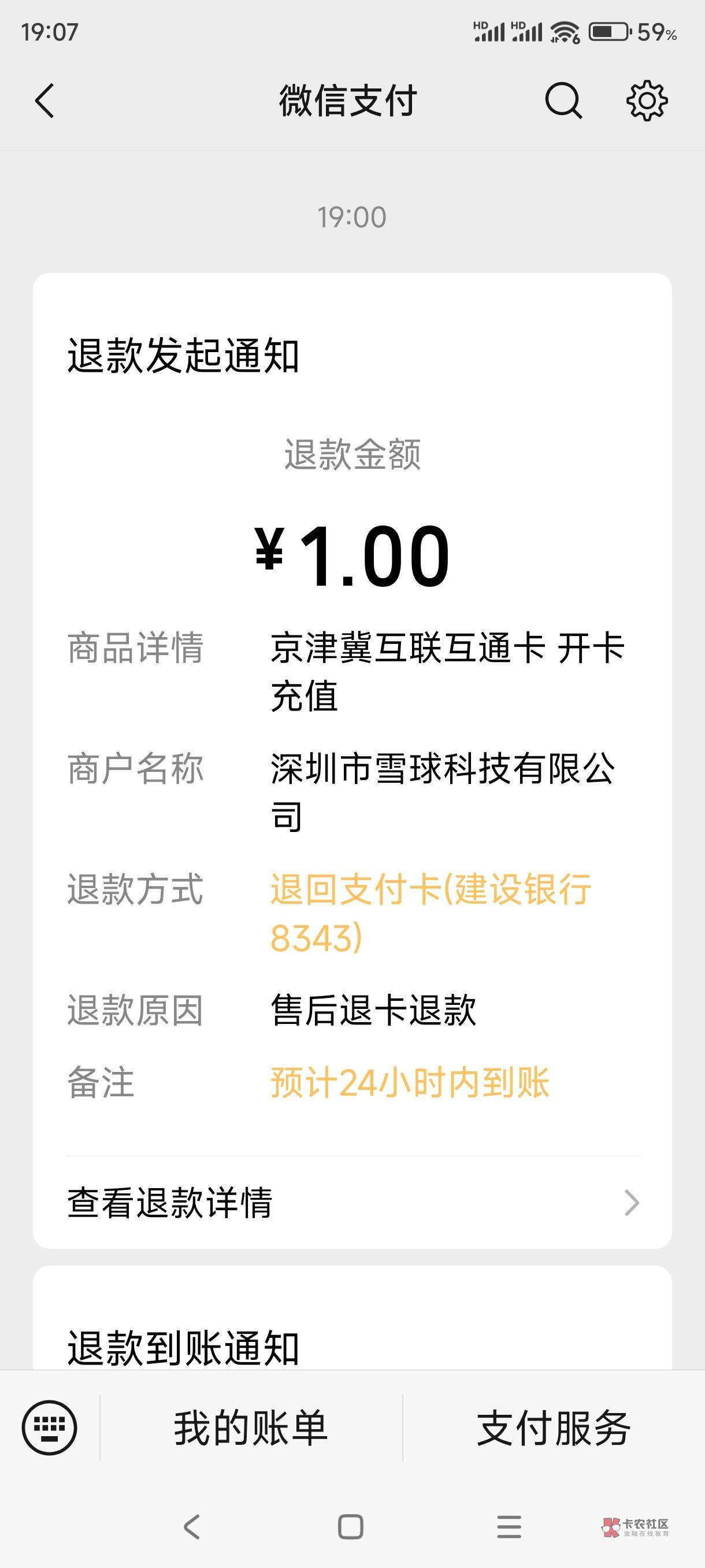The width and height of the screenshot is (705, 1568).
Task: Tap the 预计24小时内到账 remark text
Action: pyautogui.click(x=410, y=1082)
